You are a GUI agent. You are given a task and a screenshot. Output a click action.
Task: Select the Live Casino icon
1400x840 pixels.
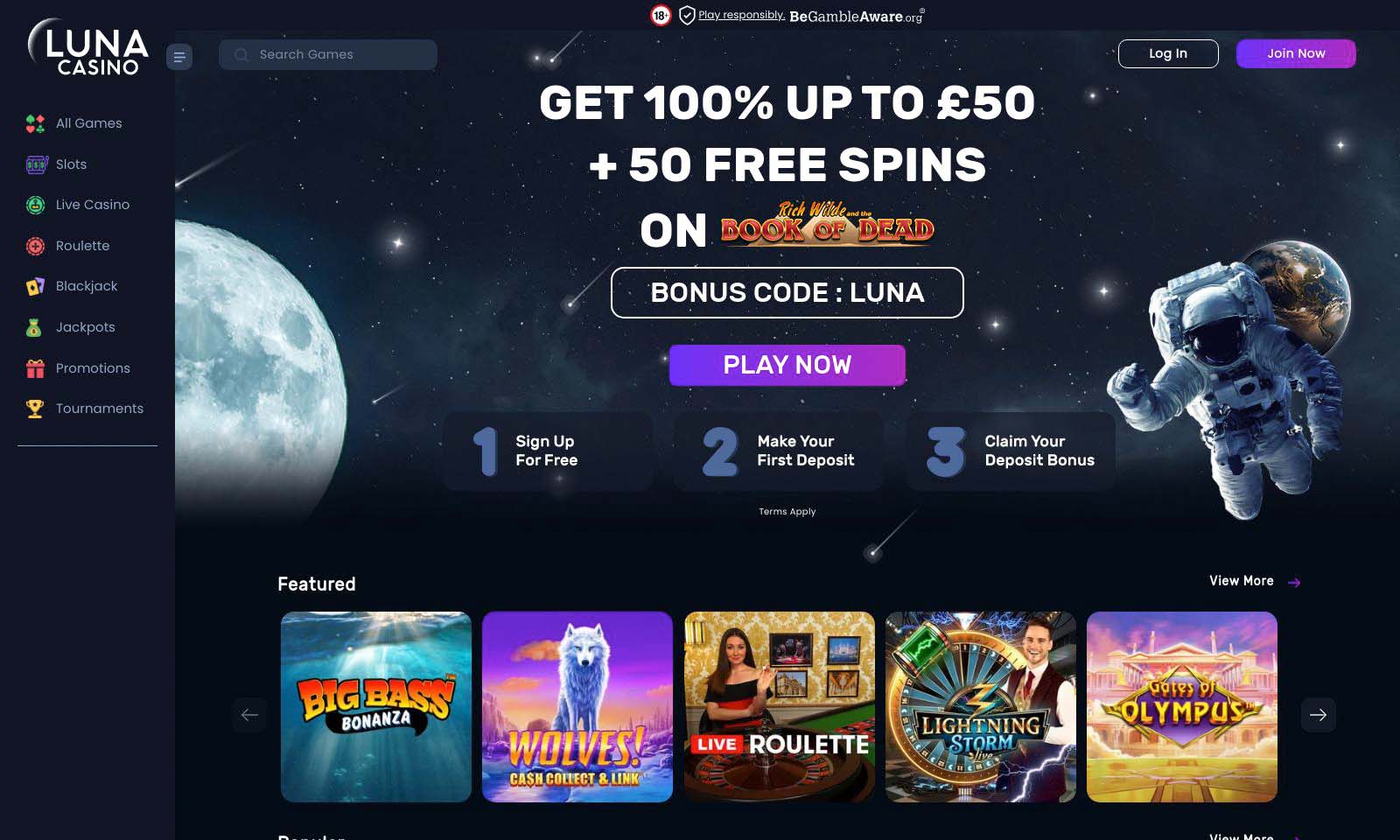[x=35, y=205]
